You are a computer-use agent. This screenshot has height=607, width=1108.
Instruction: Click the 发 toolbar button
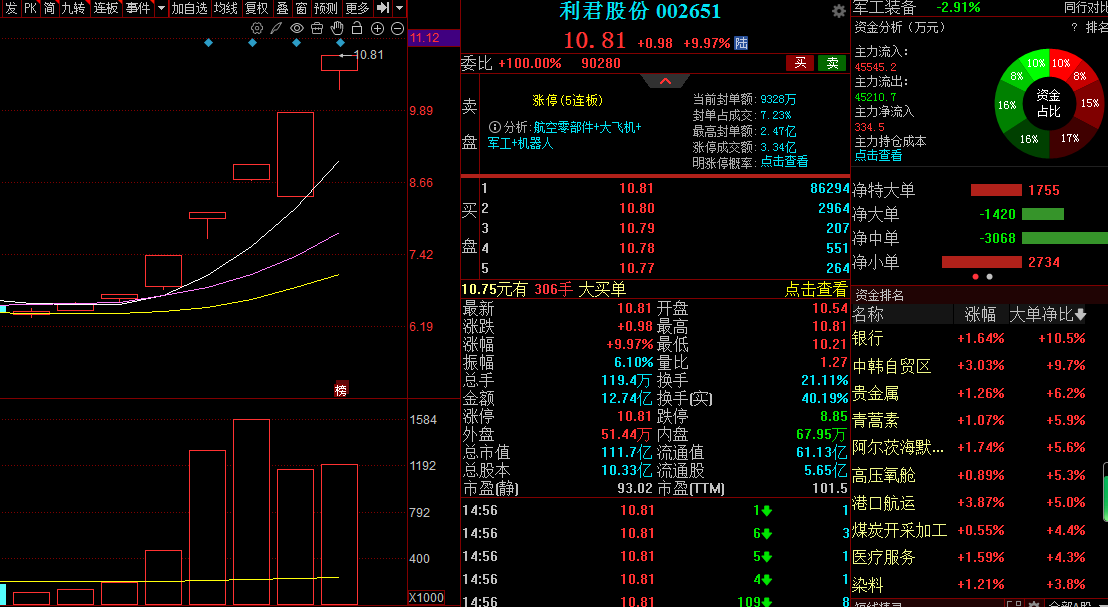coord(11,8)
